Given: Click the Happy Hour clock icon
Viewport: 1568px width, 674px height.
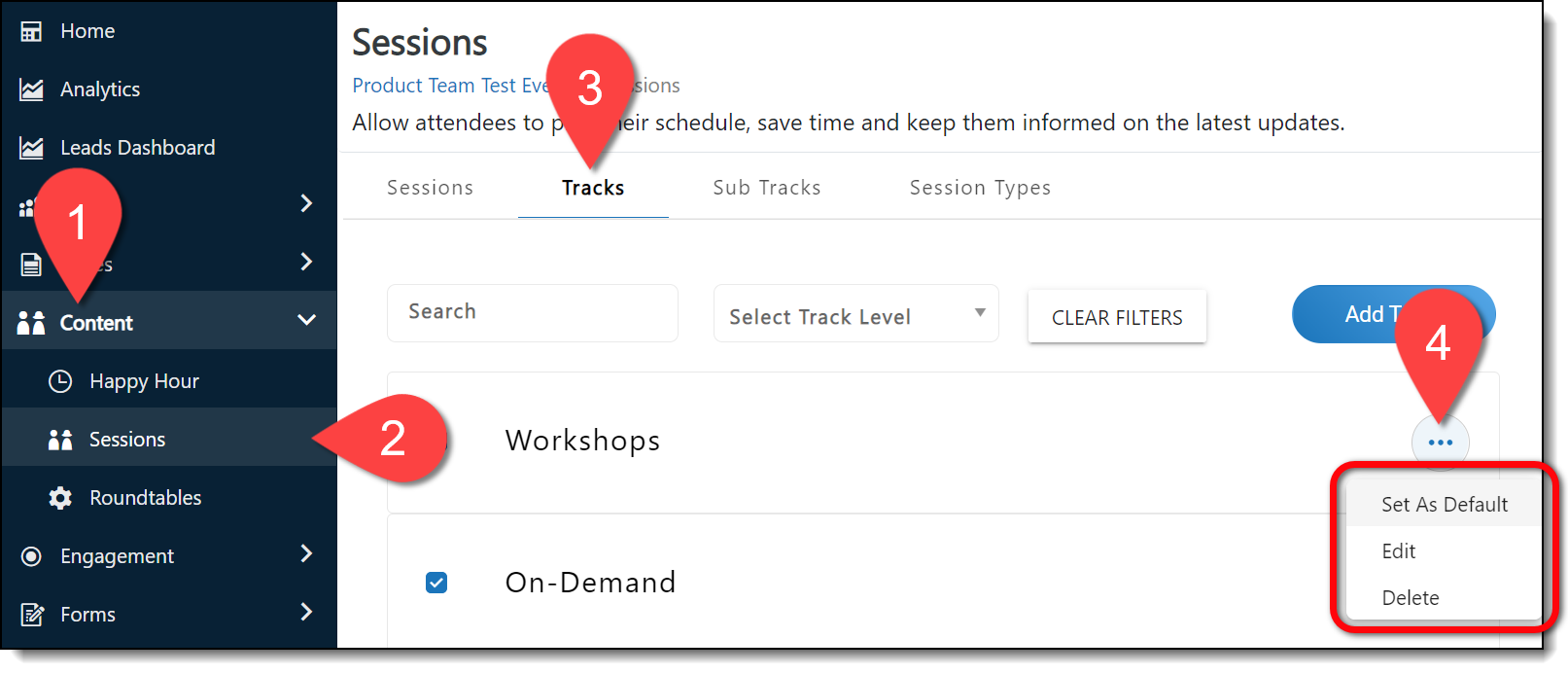Looking at the screenshot, I should pos(60,381).
